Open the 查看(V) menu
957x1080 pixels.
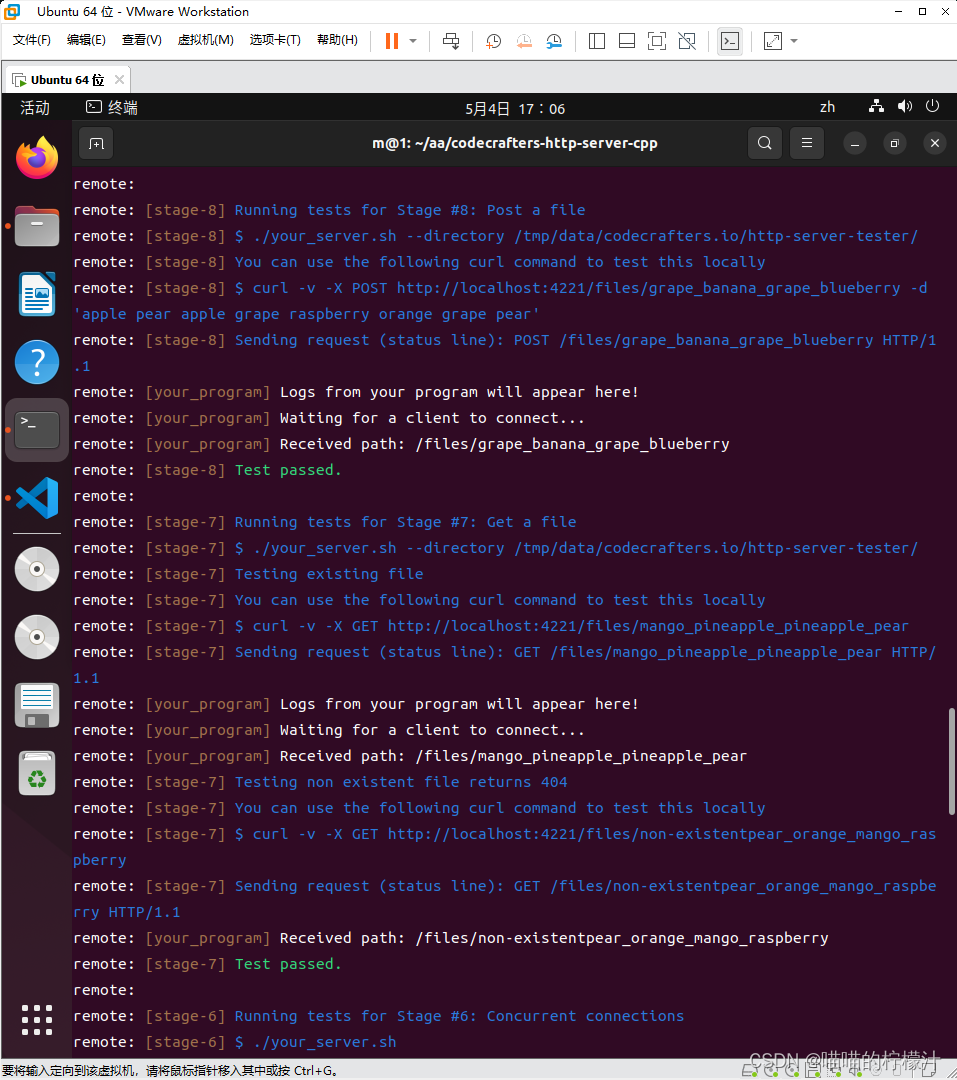click(x=141, y=40)
